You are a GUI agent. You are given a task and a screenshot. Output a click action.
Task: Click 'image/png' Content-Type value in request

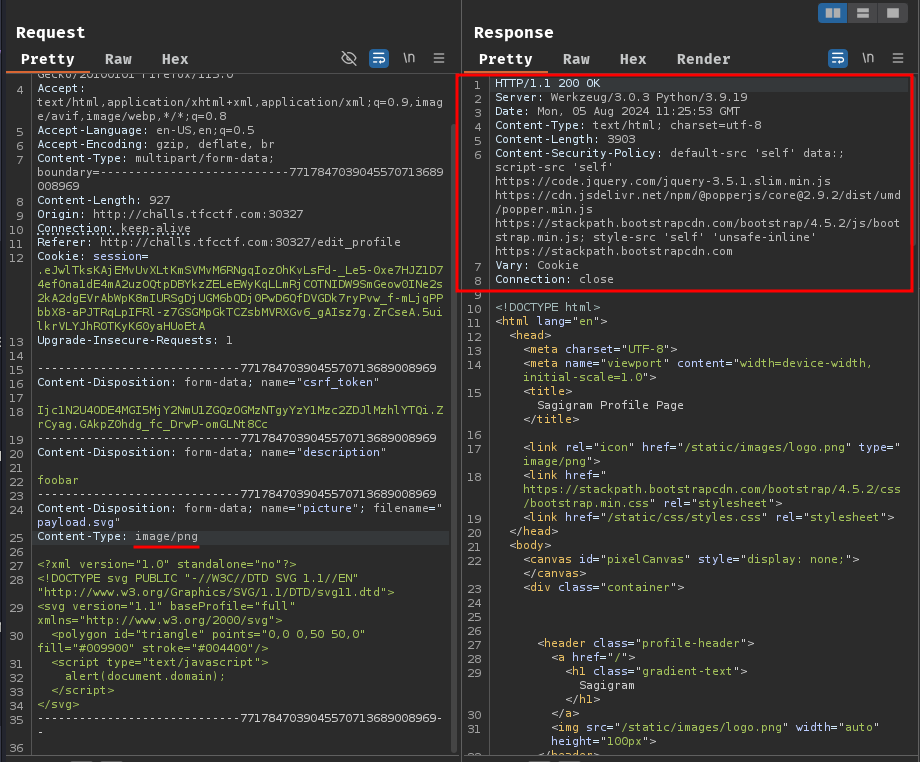166,536
